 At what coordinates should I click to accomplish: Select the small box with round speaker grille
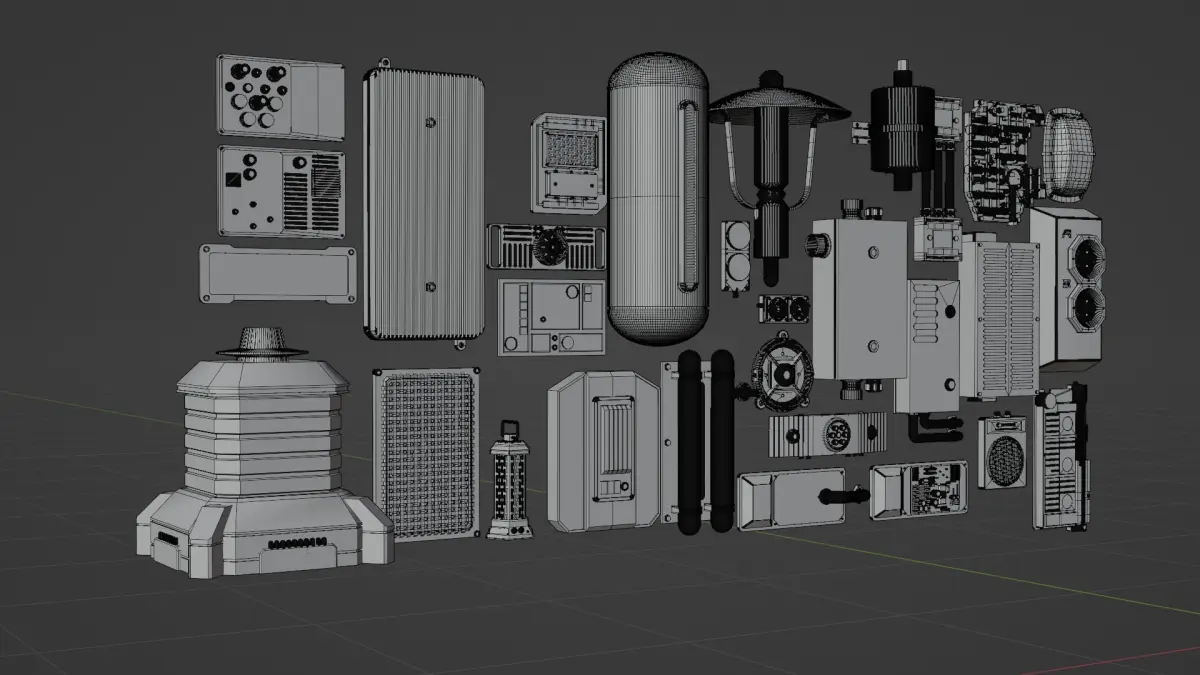pos(1003,453)
